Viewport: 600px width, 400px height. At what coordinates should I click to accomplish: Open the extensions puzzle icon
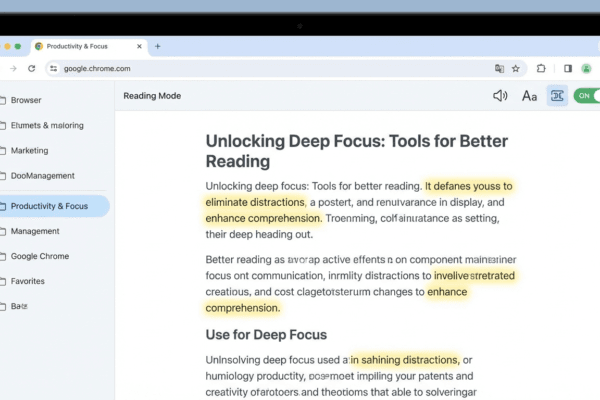541,69
